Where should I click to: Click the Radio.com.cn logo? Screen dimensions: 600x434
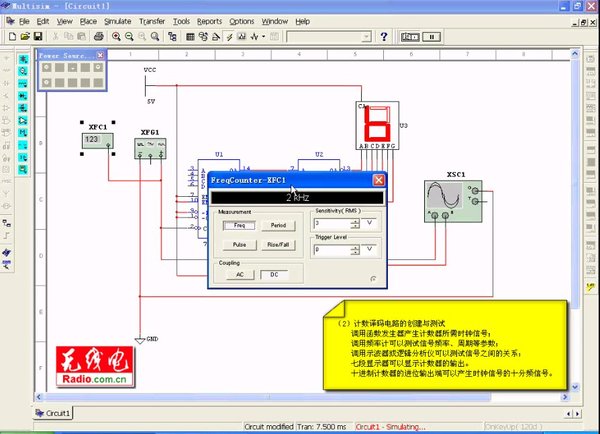click(x=95, y=366)
